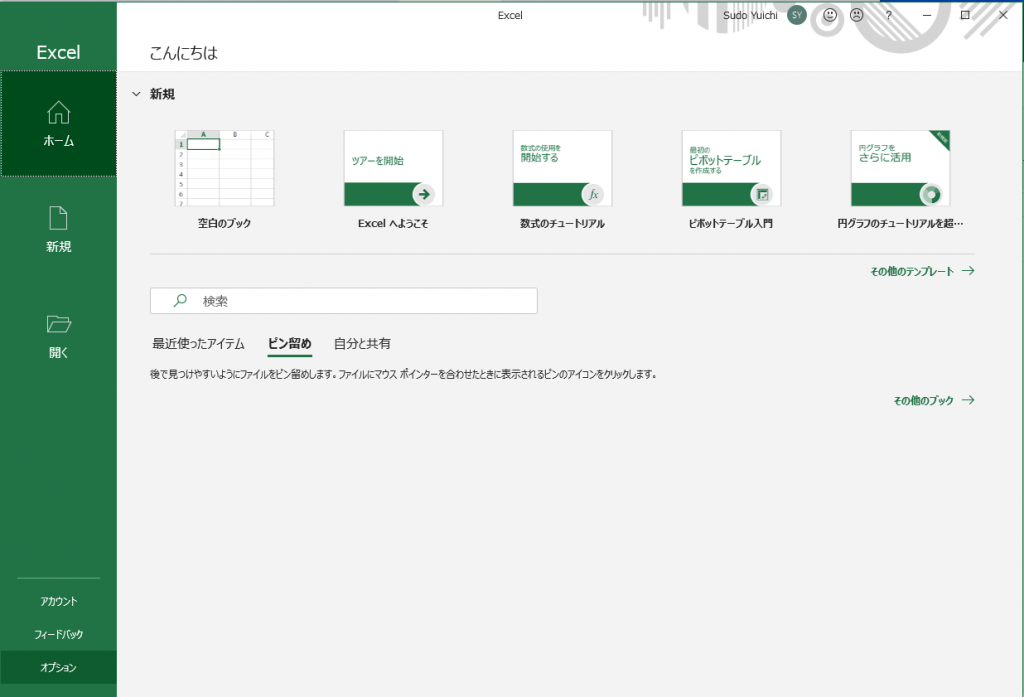Viewport: 1024px width, 697px height.
Task: Click the search magnifier icon
Action: coord(181,300)
